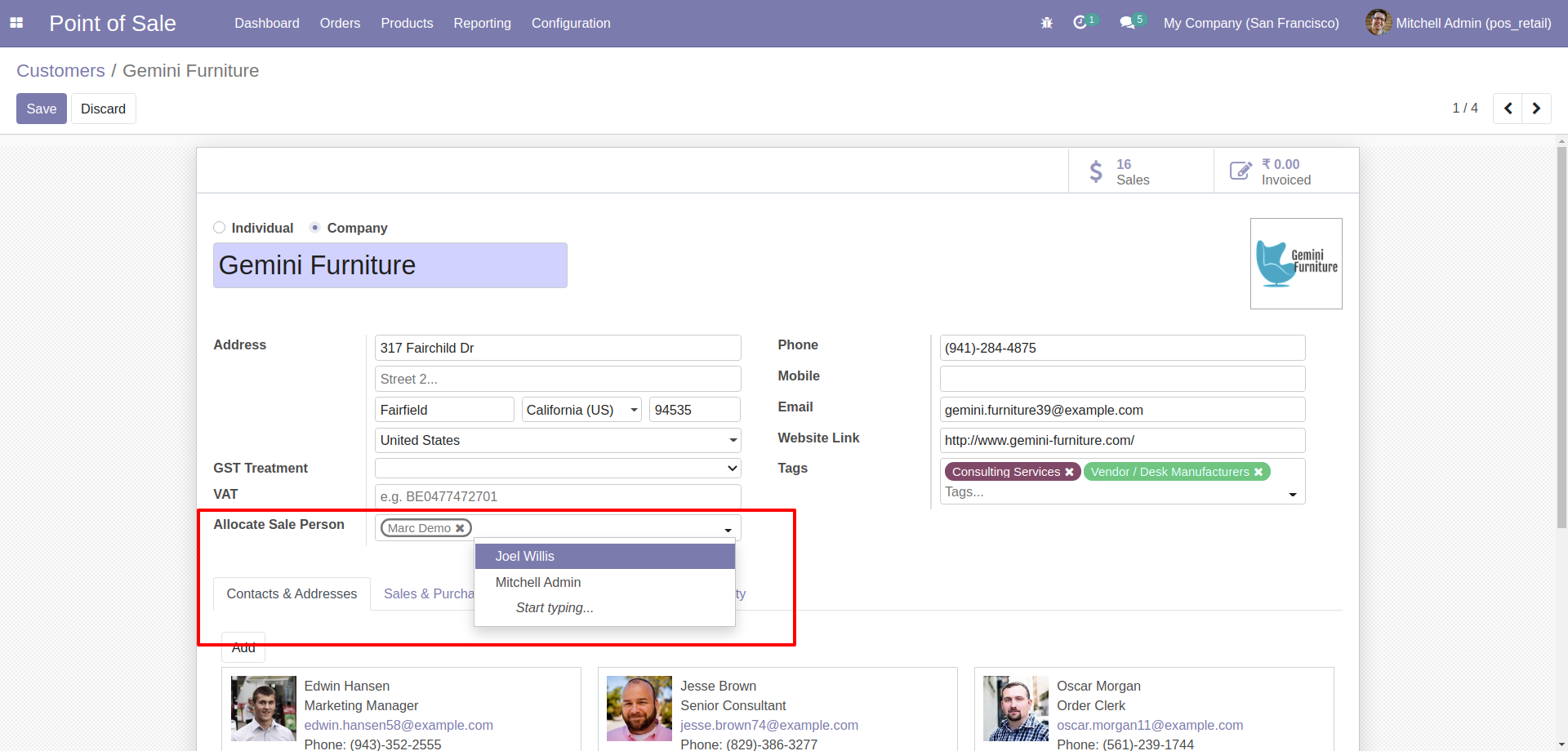Select the Individual radio button
Screen dimensions: 1568x751
[x=219, y=228]
